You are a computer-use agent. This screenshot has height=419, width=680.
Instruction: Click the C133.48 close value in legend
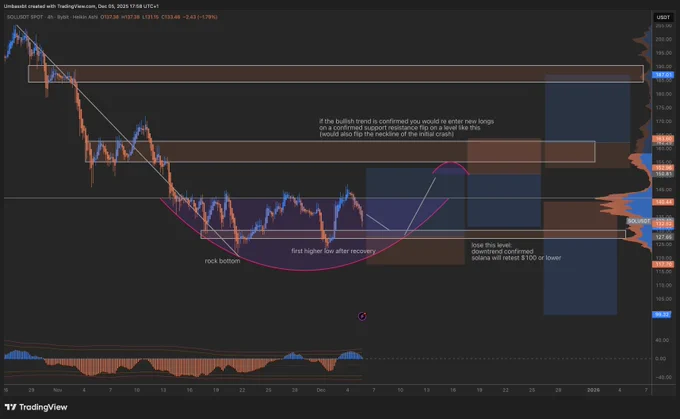(x=170, y=17)
